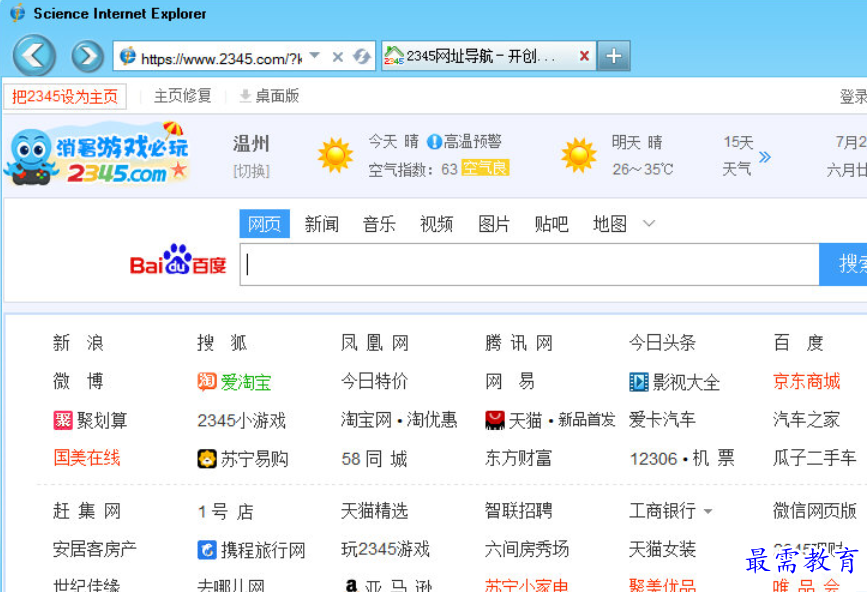Viewport: 867px width, 592px height.
Task: Click 切换 to change the city
Action: pyautogui.click(x=251, y=171)
